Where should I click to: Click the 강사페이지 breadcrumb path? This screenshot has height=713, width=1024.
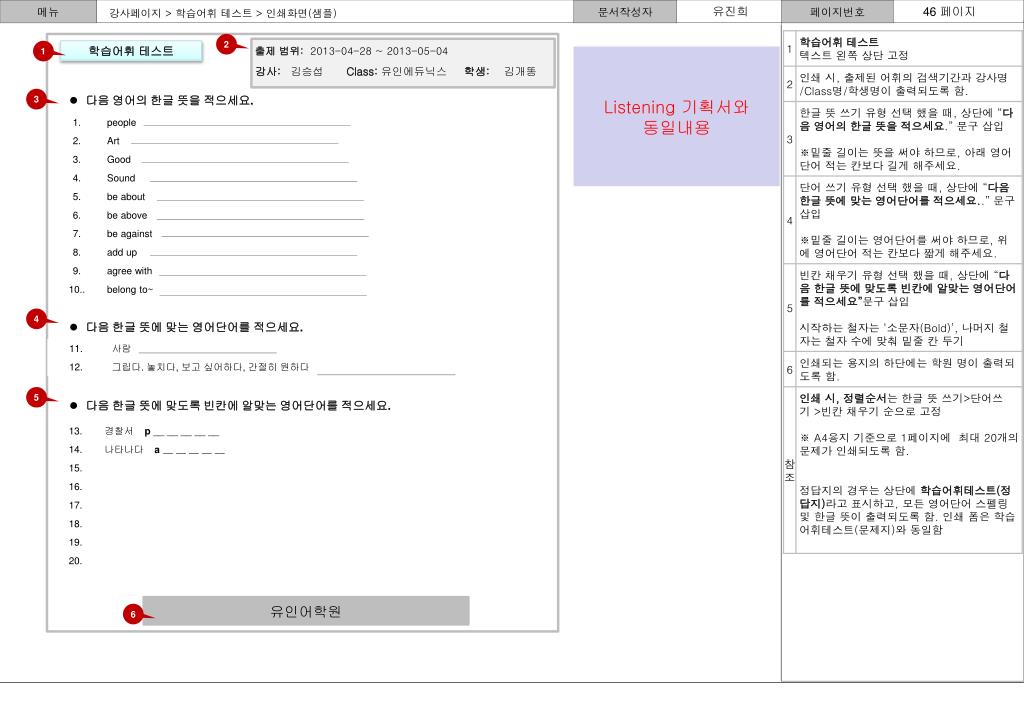(x=222, y=12)
